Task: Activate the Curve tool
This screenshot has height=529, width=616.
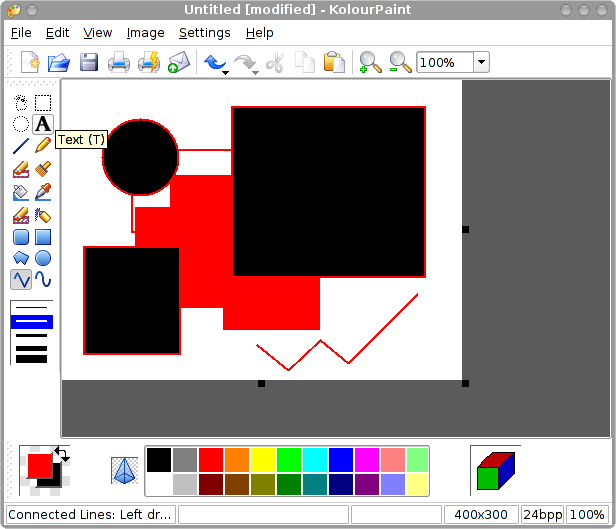Action: point(43,281)
